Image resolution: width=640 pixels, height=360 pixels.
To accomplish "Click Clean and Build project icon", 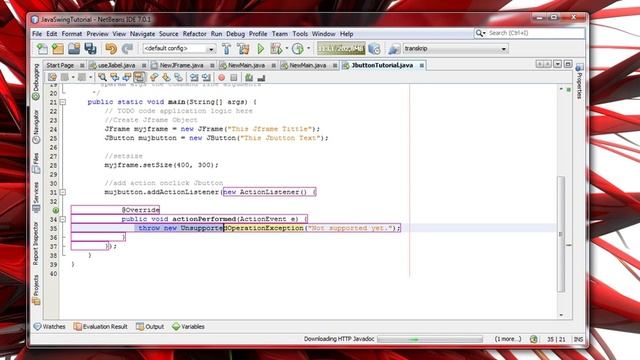I will click(x=244, y=49).
